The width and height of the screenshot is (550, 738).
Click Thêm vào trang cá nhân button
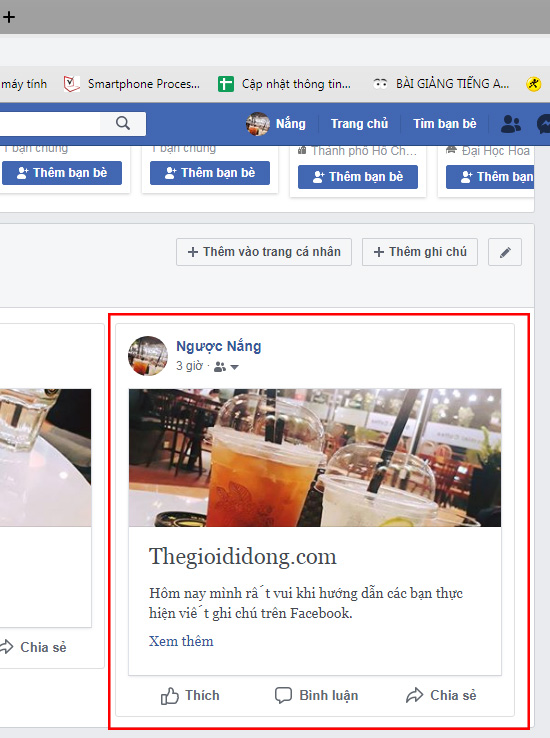(264, 252)
